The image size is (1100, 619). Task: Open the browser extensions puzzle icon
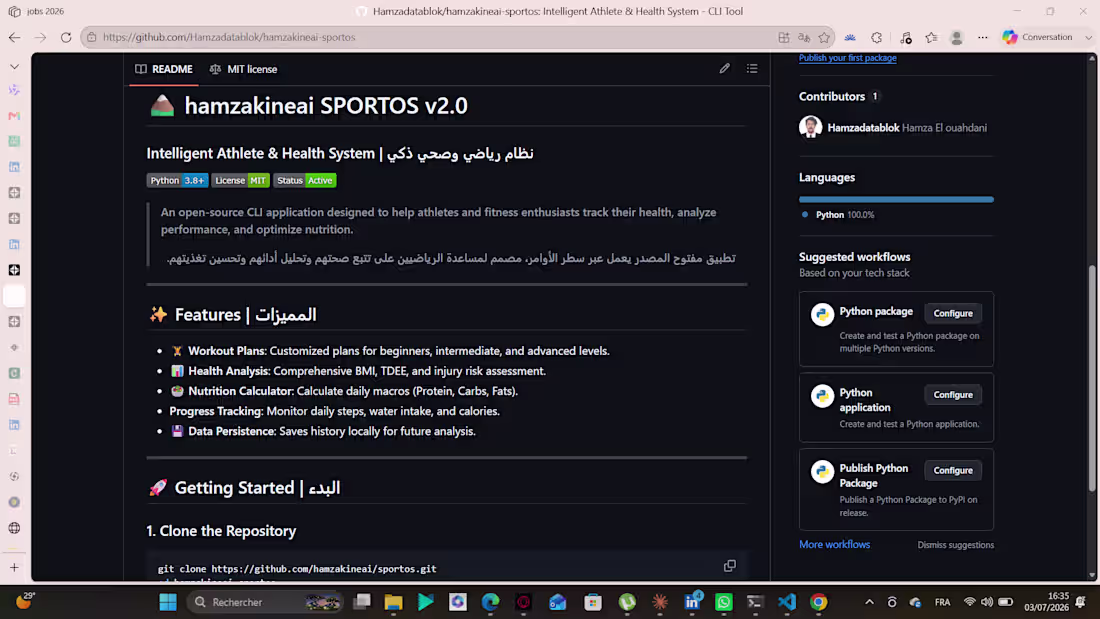point(877,37)
